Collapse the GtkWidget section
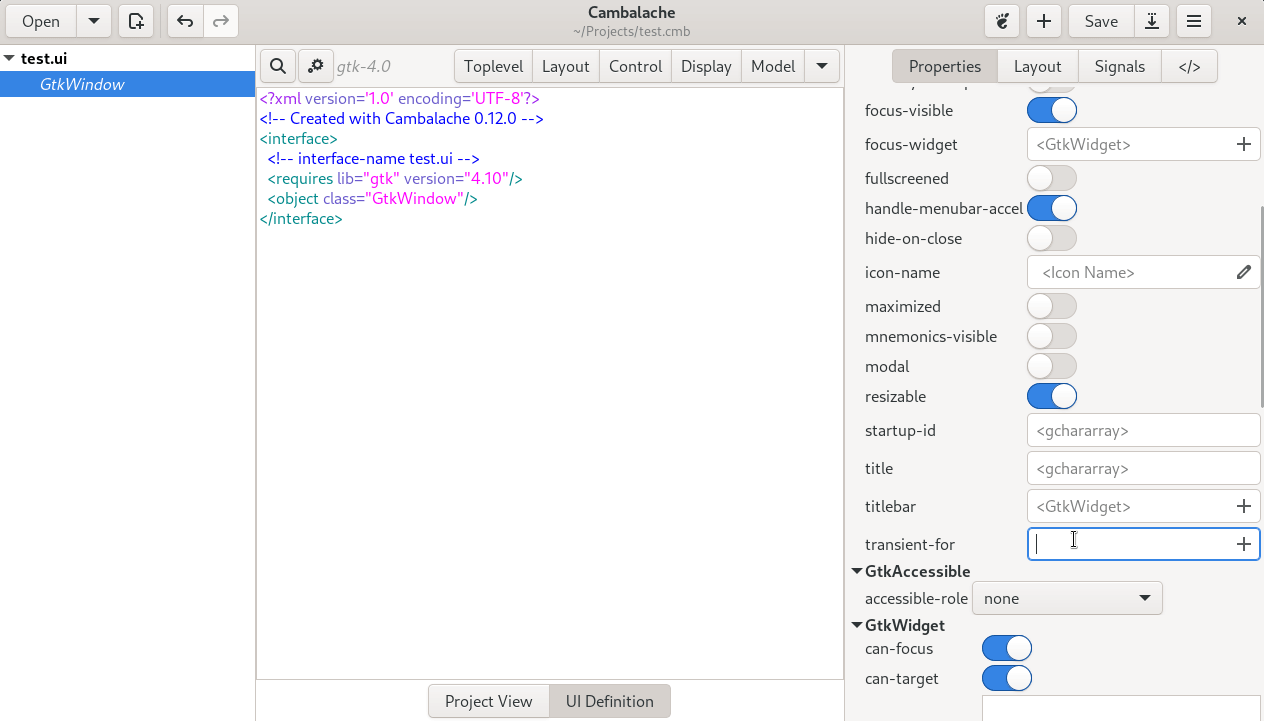The height and width of the screenshot is (721, 1264). point(857,625)
